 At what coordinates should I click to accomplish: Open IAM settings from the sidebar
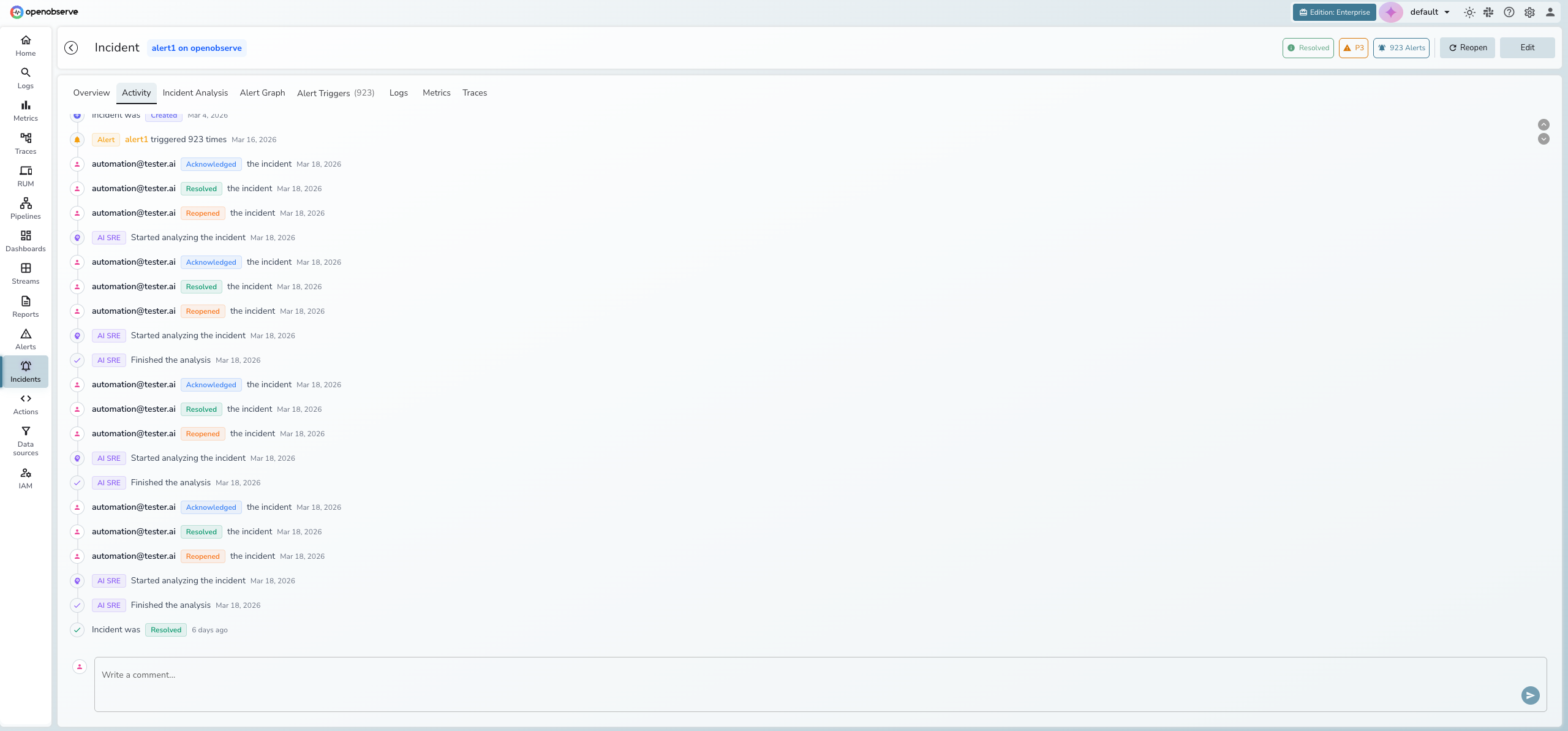(x=25, y=478)
